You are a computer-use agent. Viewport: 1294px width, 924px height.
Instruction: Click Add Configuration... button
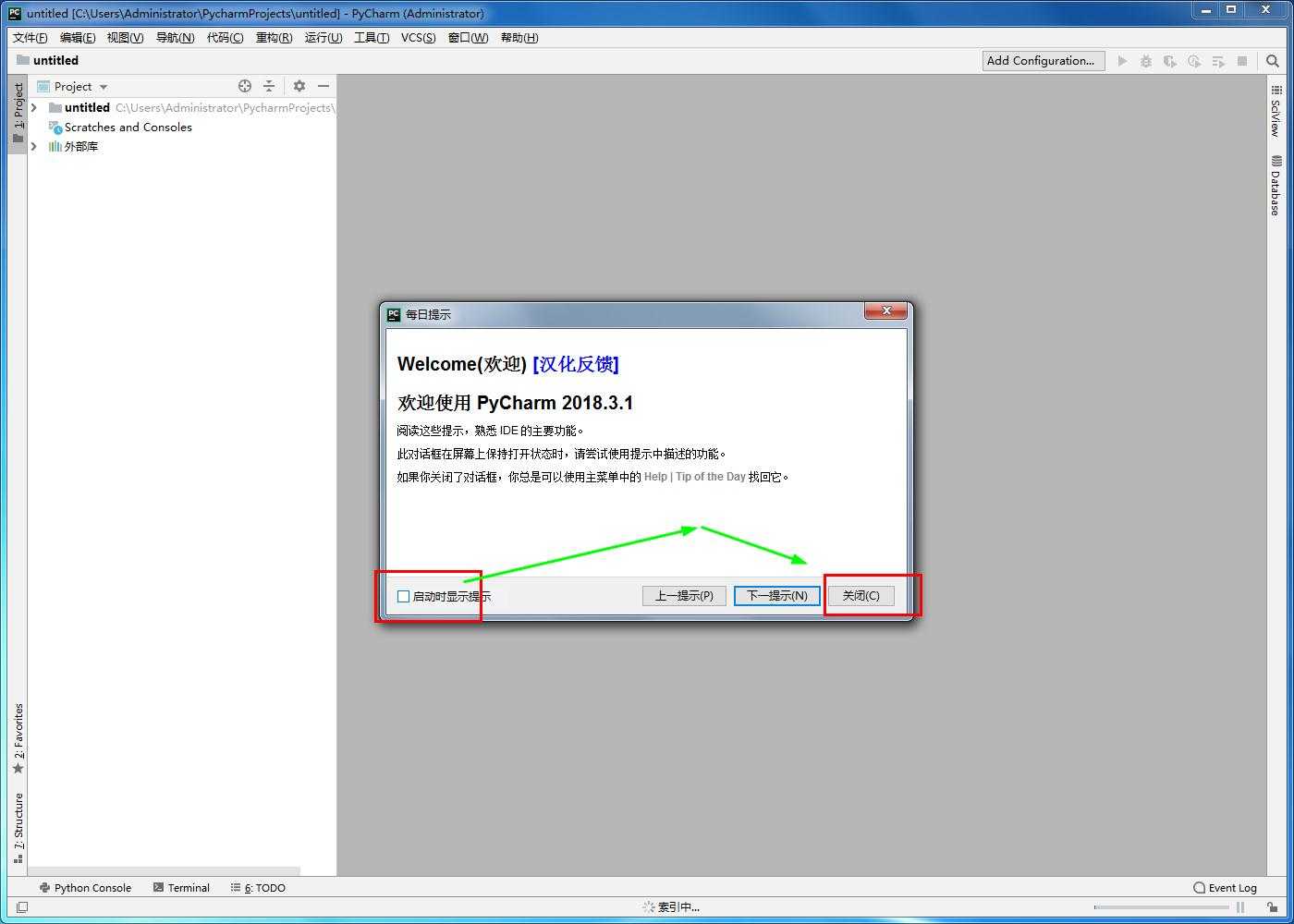tap(1044, 61)
